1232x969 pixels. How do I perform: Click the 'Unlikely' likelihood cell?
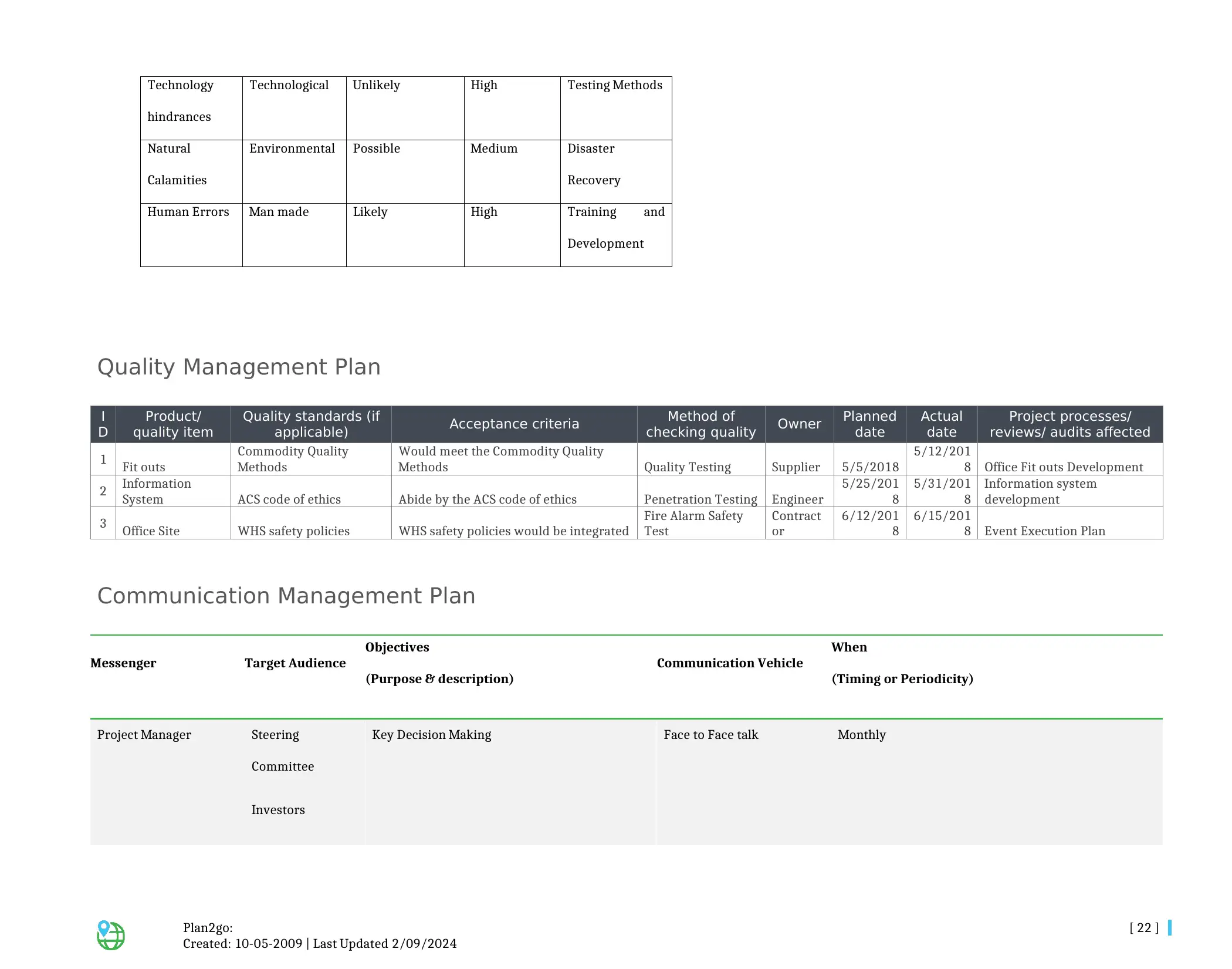(405, 108)
